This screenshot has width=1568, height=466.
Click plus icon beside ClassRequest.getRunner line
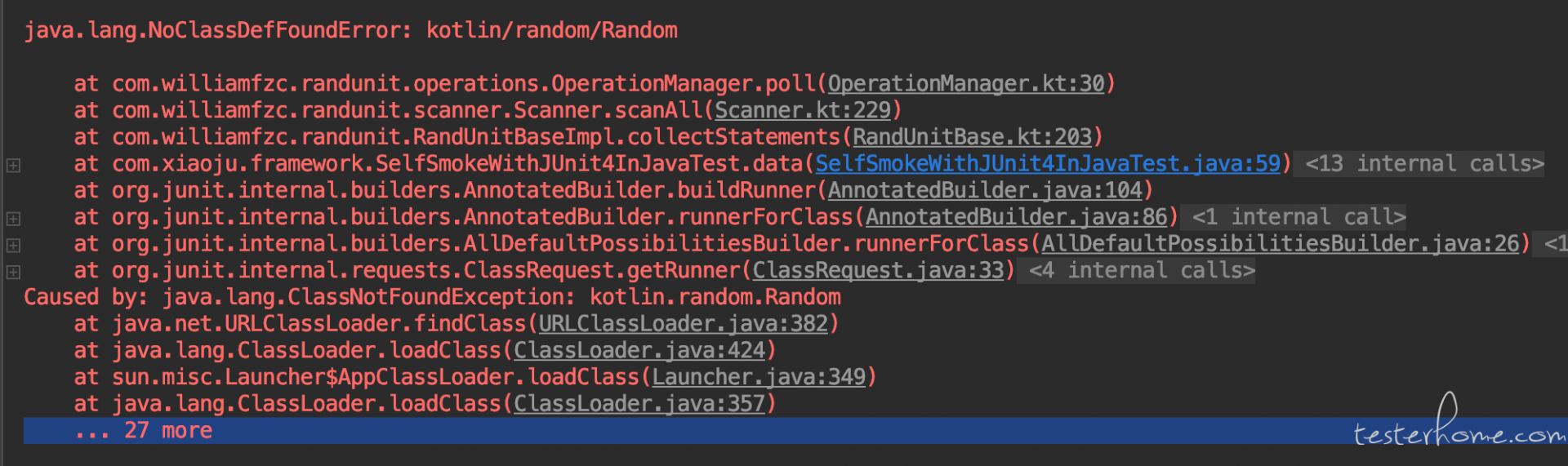click(x=13, y=272)
